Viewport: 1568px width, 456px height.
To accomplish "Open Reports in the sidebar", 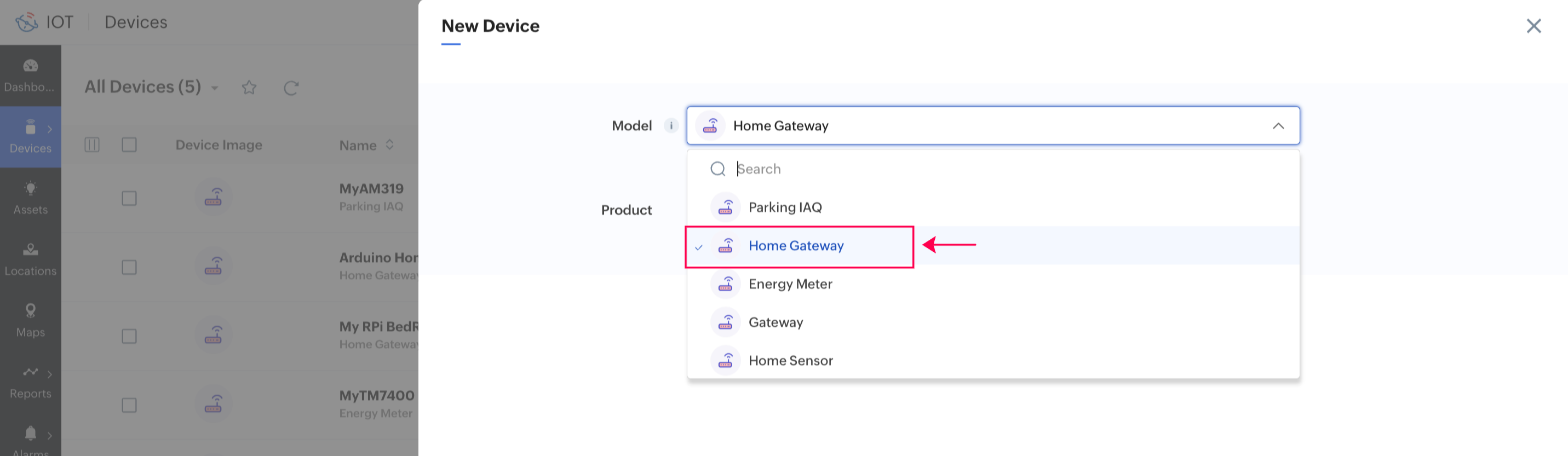I will click(31, 382).
